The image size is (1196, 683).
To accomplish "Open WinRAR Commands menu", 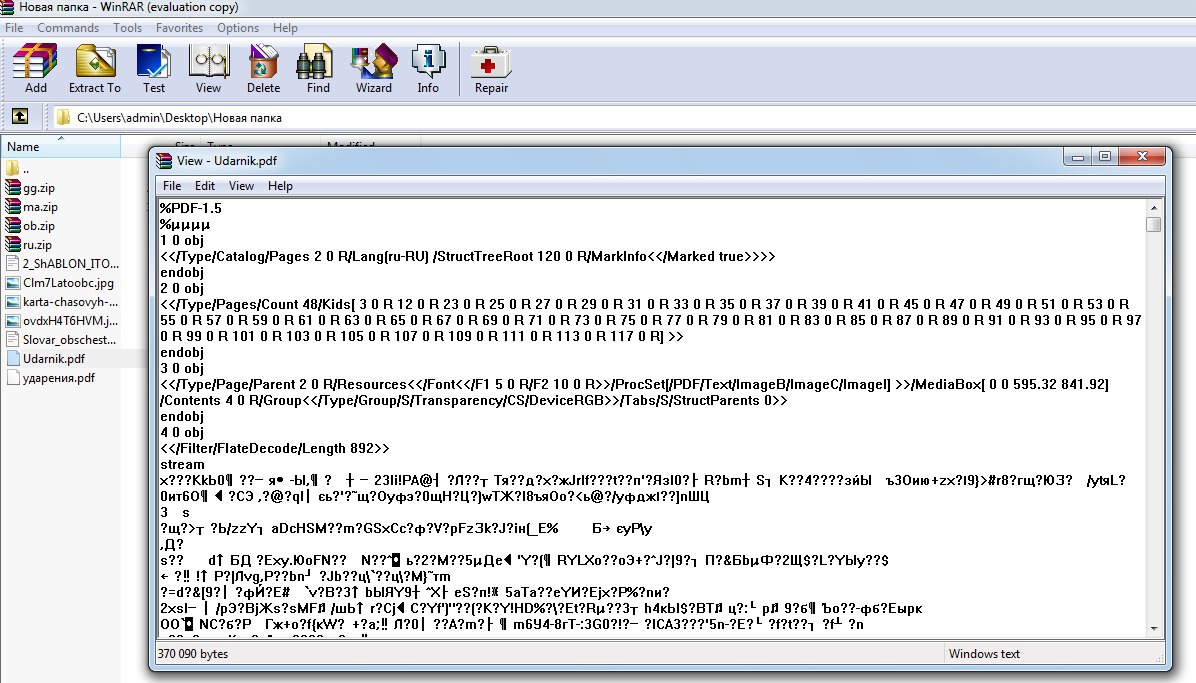I will pos(68,27).
